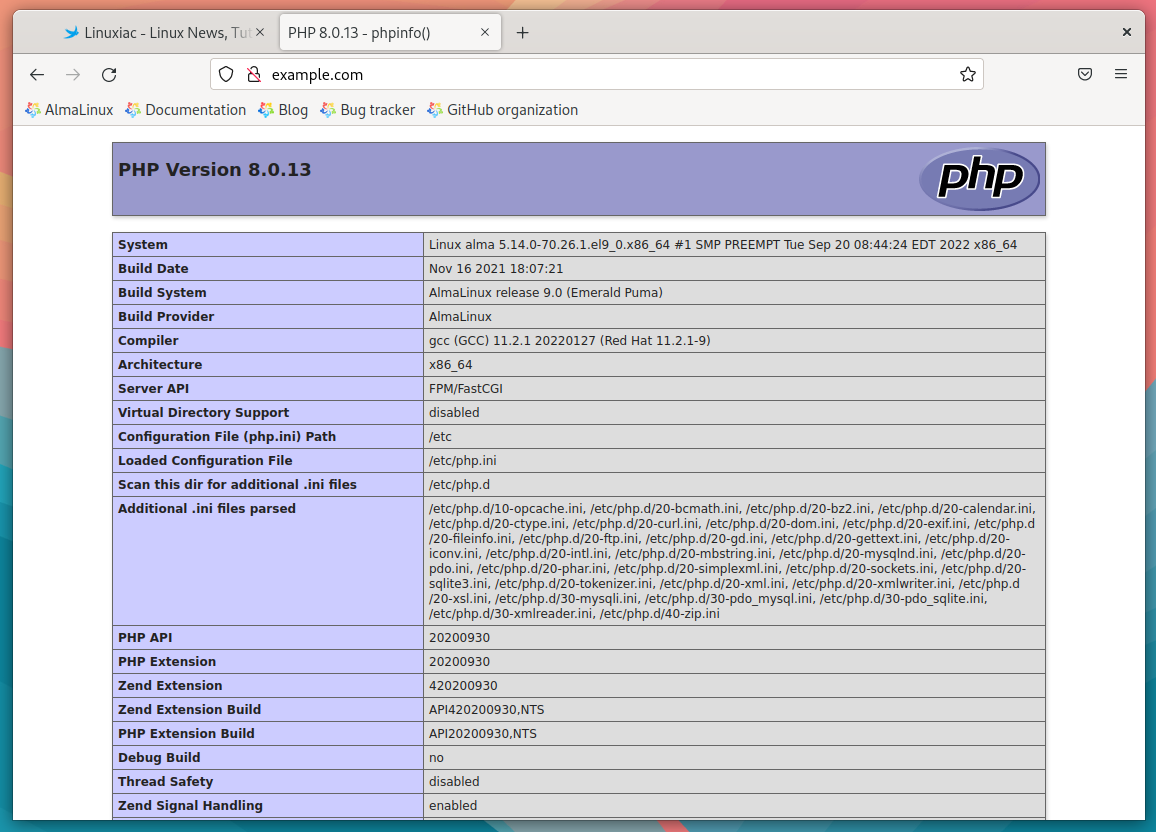This screenshot has height=832, width=1156.
Task: Select the API420200930,NTS value
Action: point(487,710)
